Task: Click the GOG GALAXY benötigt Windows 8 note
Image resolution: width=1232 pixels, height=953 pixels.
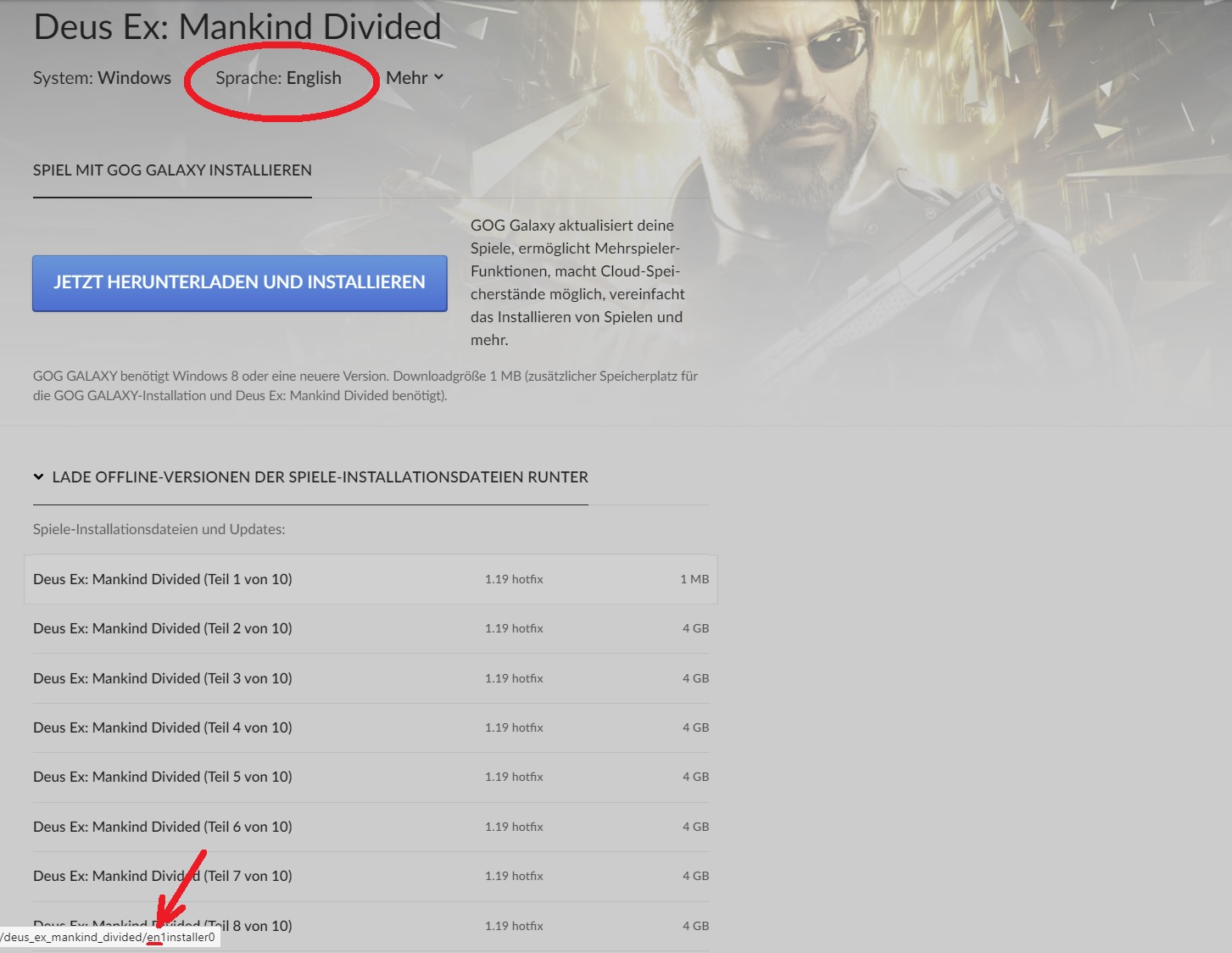Action: pyautogui.click(x=365, y=386)
